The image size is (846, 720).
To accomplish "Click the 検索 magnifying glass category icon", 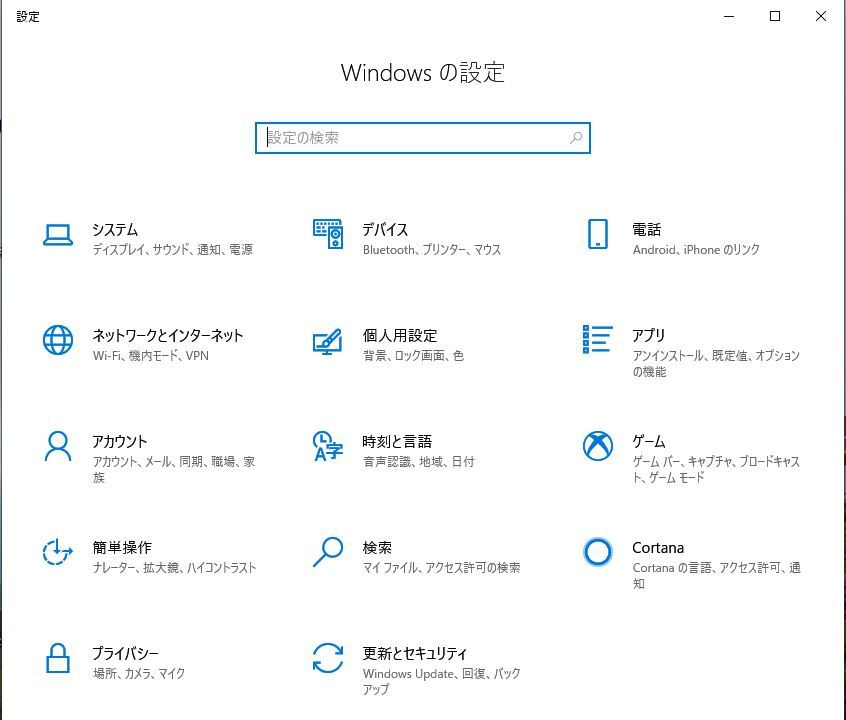I will pyautogui.click(x=328, y=552).
